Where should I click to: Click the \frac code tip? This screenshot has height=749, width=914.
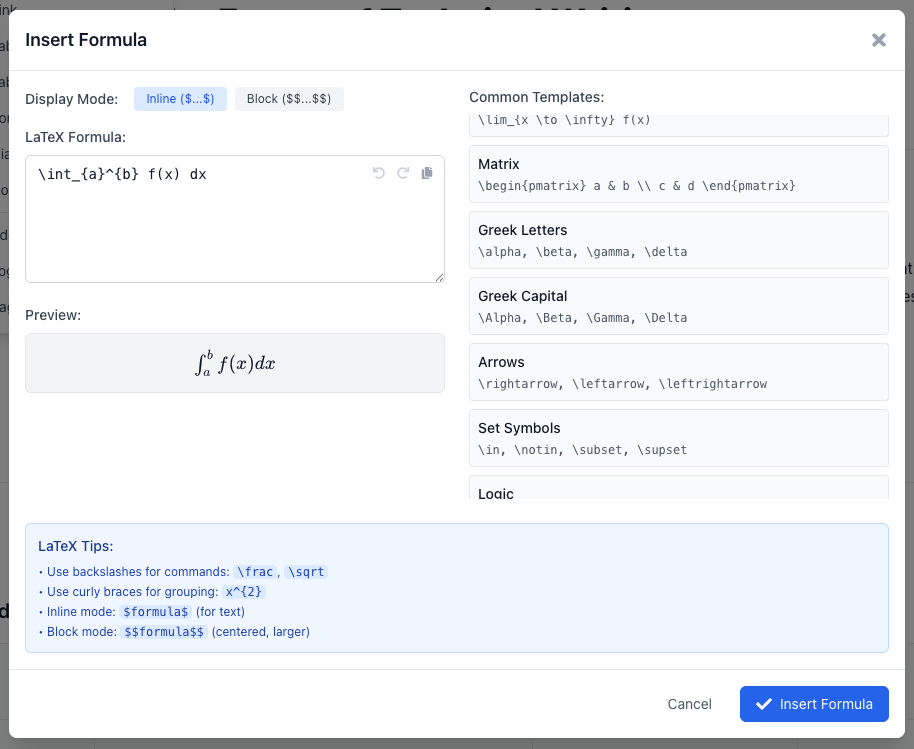(x=255, y=572)
